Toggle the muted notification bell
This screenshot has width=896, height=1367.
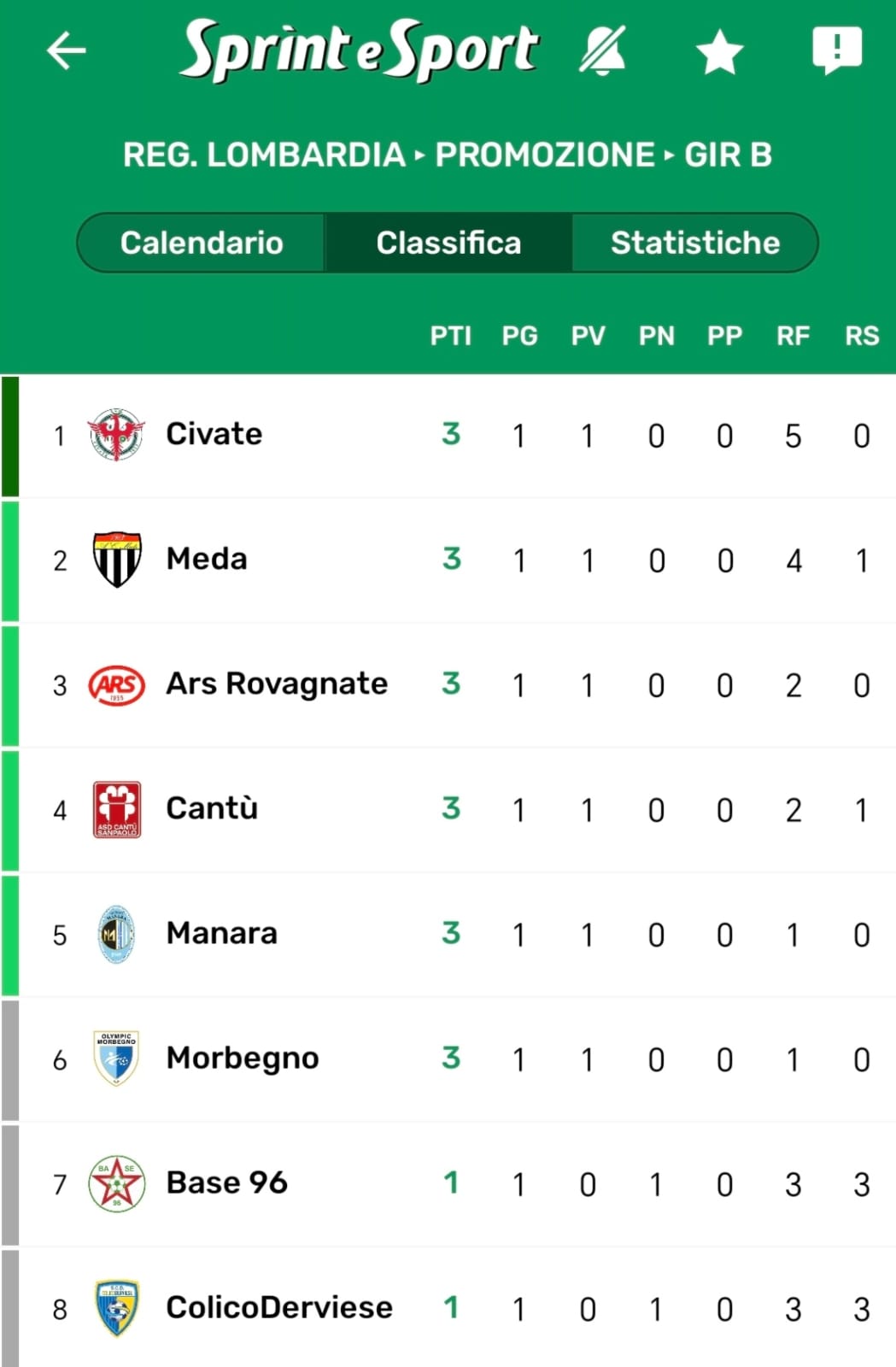[603, 50]
